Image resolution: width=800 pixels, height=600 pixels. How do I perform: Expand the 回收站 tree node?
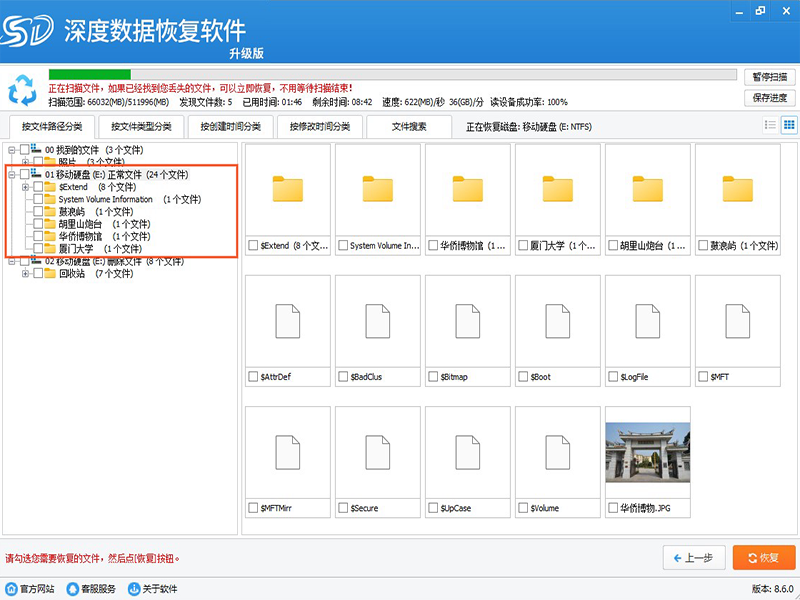[26, 273]
